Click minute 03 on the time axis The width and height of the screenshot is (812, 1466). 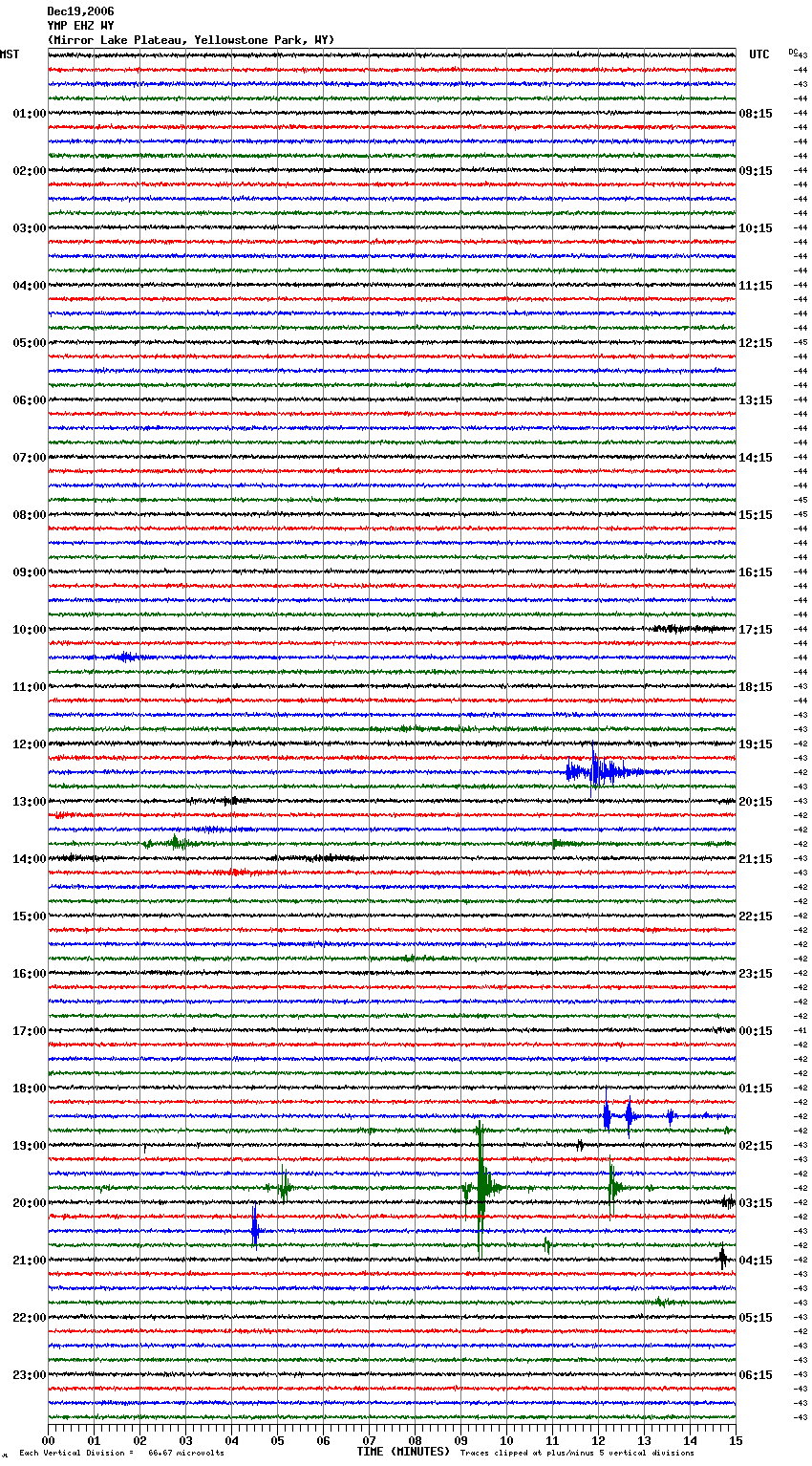coord(185,1440)
